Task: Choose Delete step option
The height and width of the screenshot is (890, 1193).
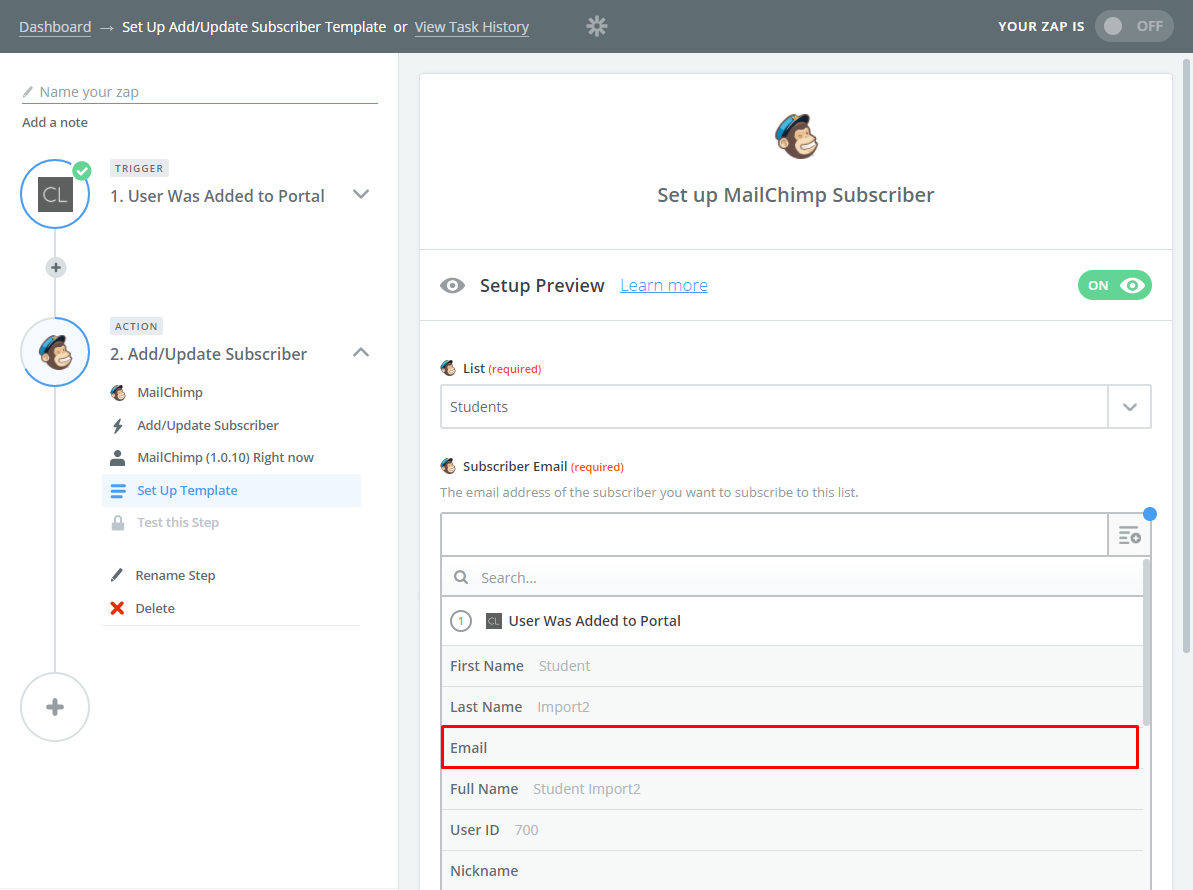Action: [155, 608]
